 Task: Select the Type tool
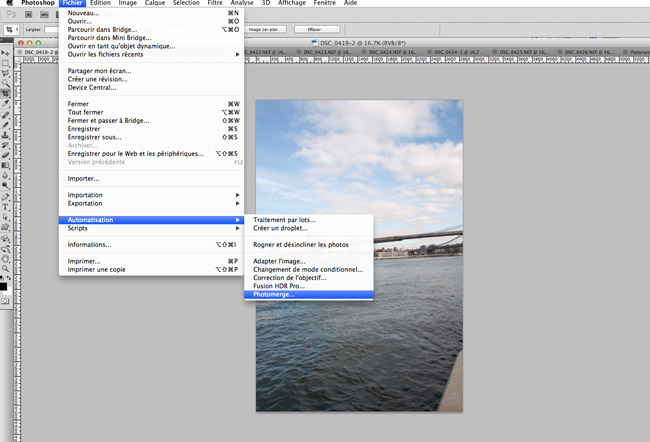pyautogui.click(x=5, y=207)
